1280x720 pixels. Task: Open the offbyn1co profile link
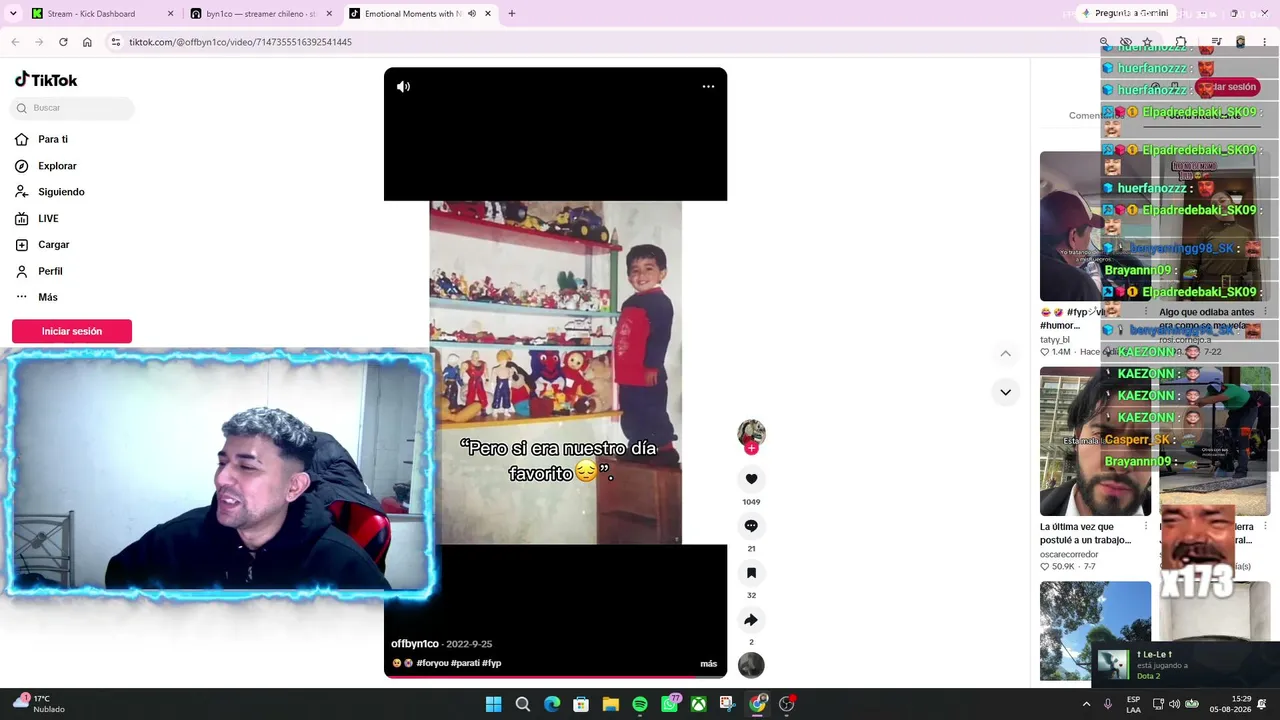coord(414,644)
